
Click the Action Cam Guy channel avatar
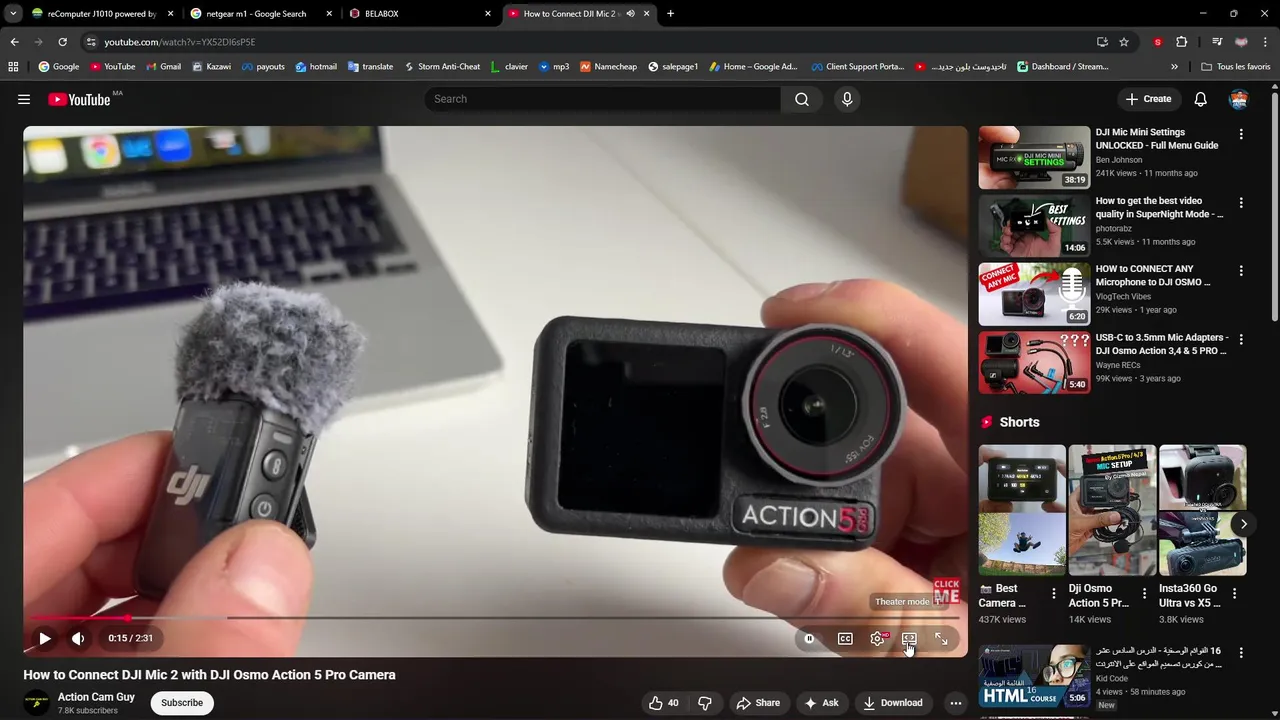[x=37, y=703]
